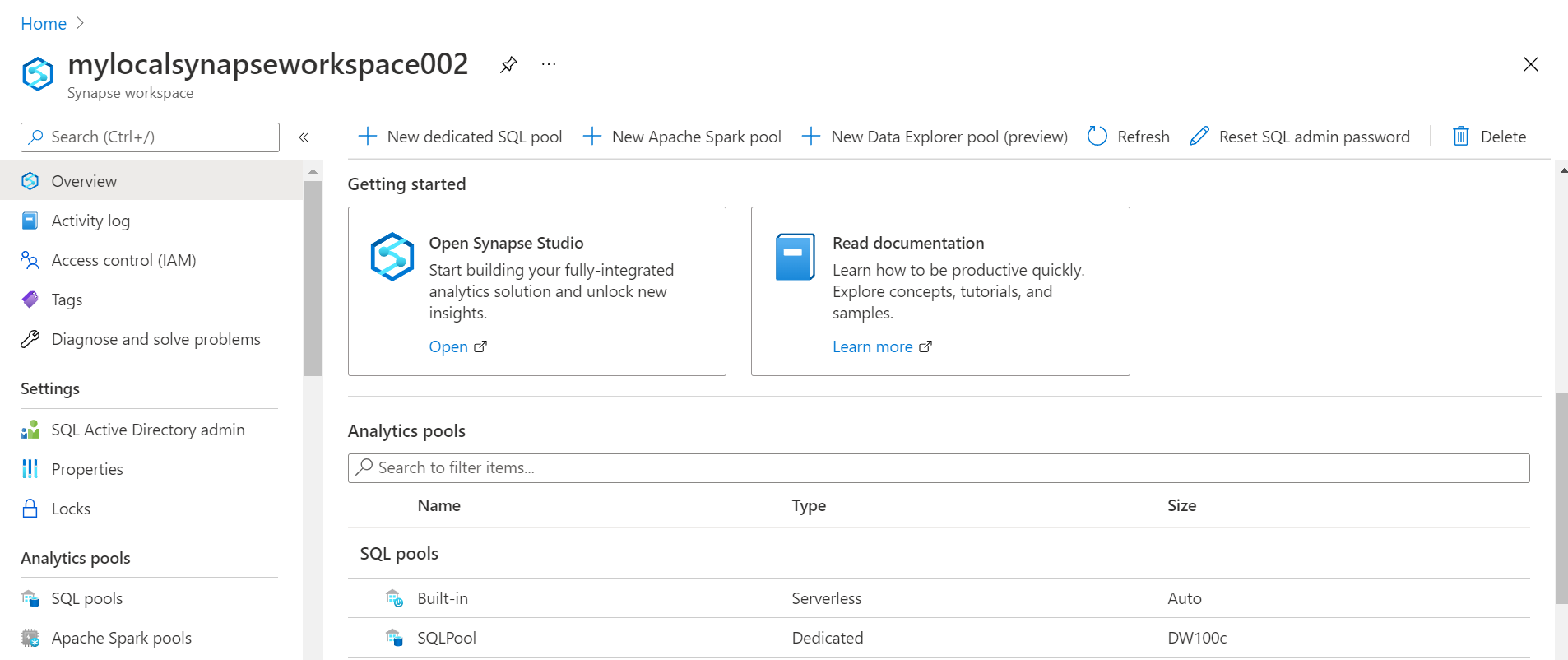Select Diagnose and solve problems
Image resolution: width=1568 pixels, height=660 pixels.
(x=155, y=339)
